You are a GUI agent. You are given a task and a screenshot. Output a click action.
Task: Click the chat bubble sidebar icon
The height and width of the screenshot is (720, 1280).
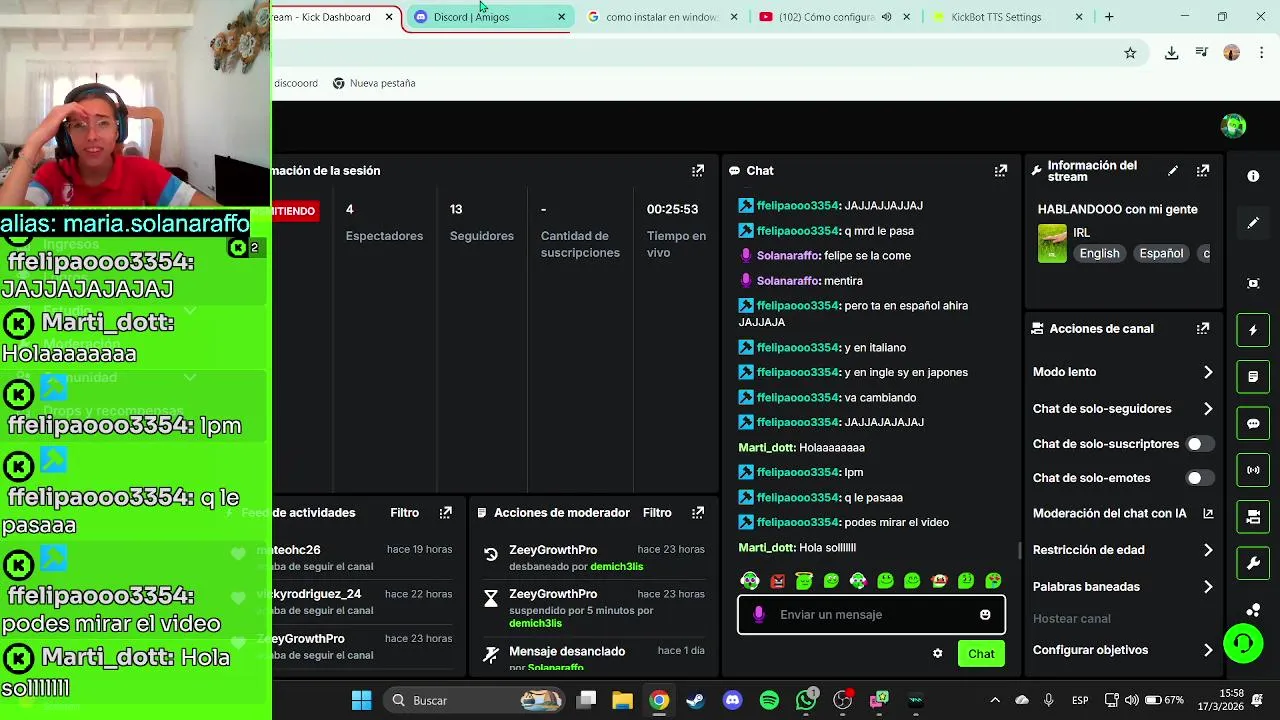1253,424
